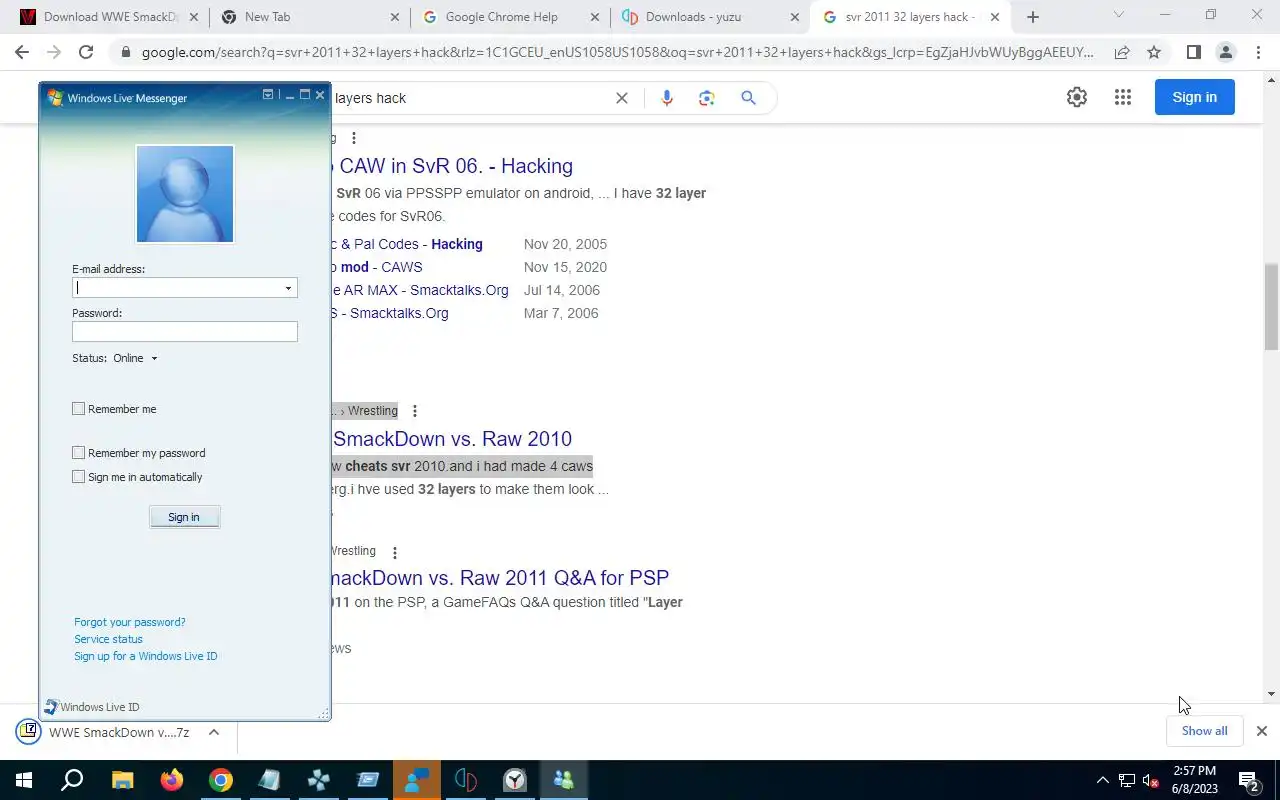
Task: Open Google quick settings gear
Action: click(x=1077, y=97)
